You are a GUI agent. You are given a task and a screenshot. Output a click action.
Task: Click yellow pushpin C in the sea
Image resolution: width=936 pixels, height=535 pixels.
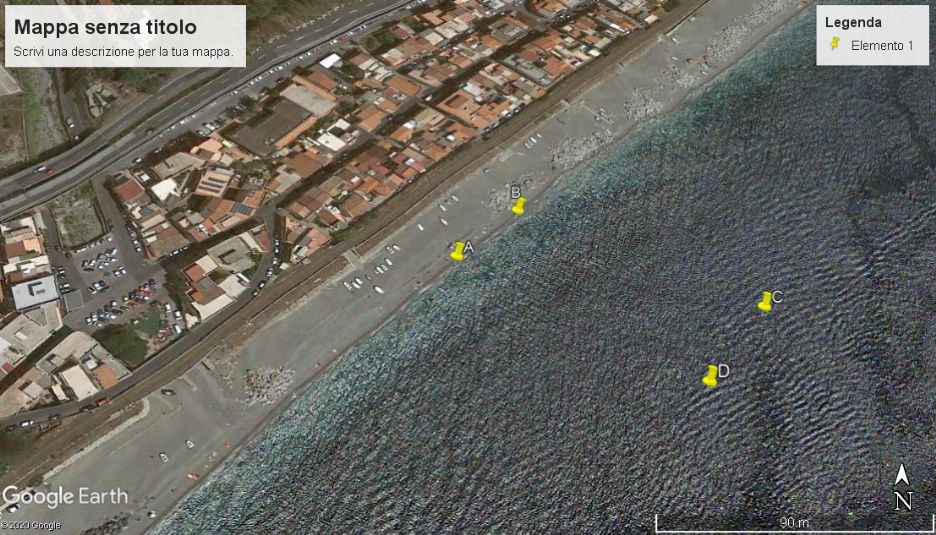tap(765, 301)
